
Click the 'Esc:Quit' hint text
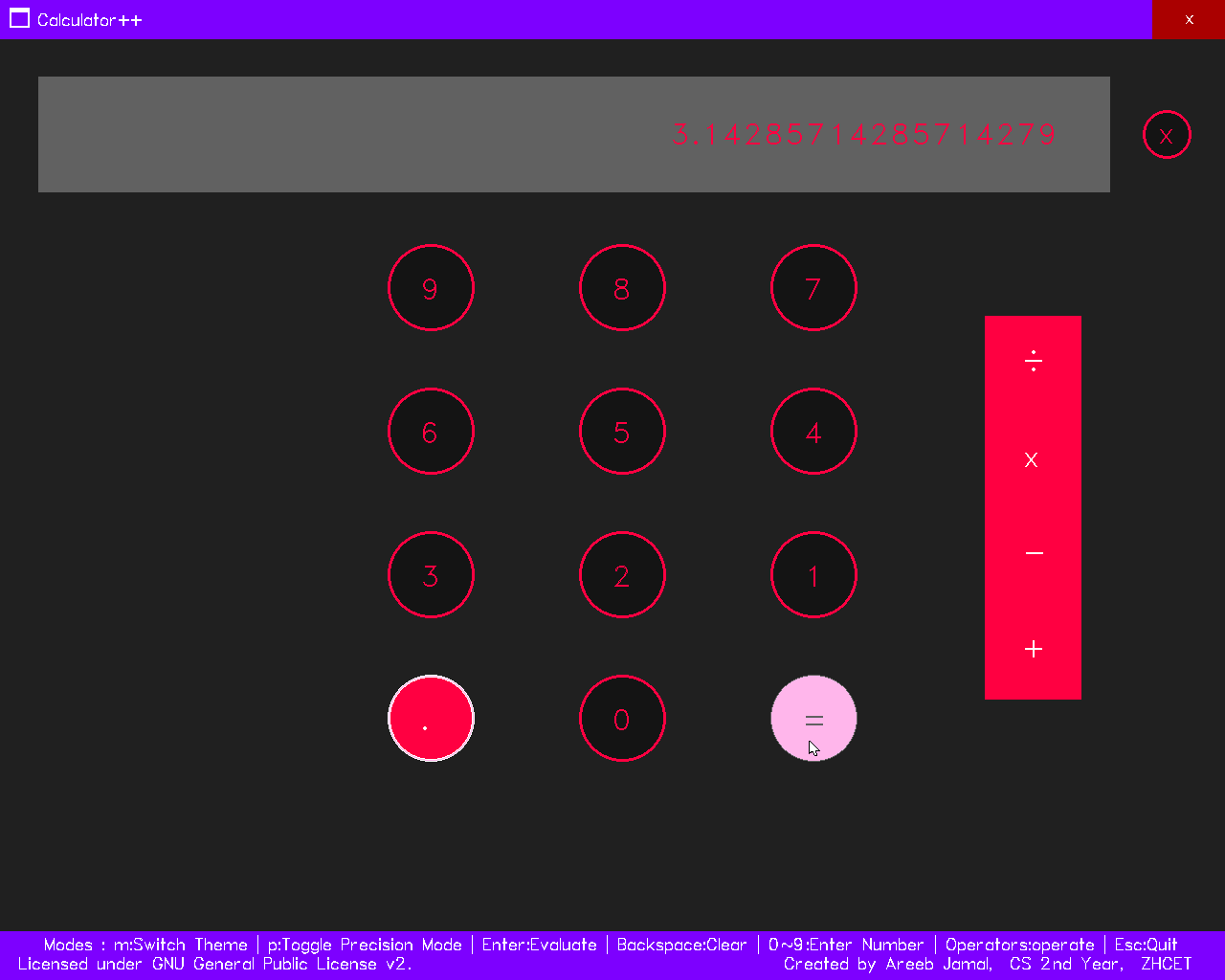1146,945
